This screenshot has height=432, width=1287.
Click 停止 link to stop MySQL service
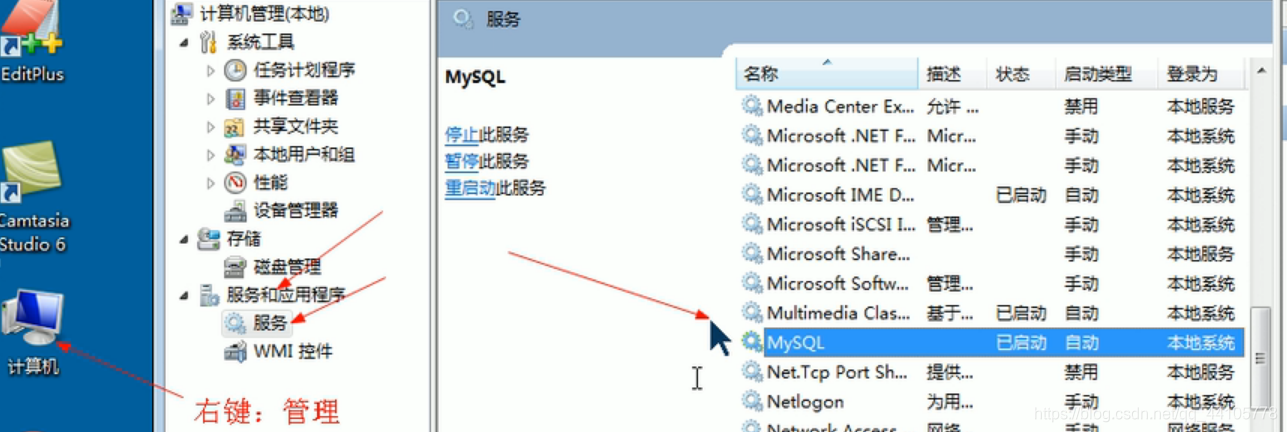pyautogui.click(x=462, y=134)
